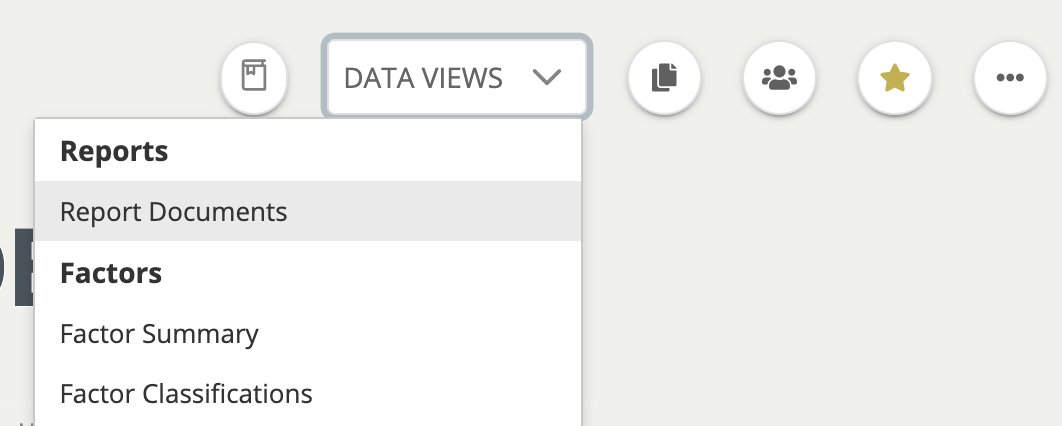Duplicate using the stacked pages icon
Viewport: 1062px width, 426px height.
pyautogui.click(x=664, y=77)
